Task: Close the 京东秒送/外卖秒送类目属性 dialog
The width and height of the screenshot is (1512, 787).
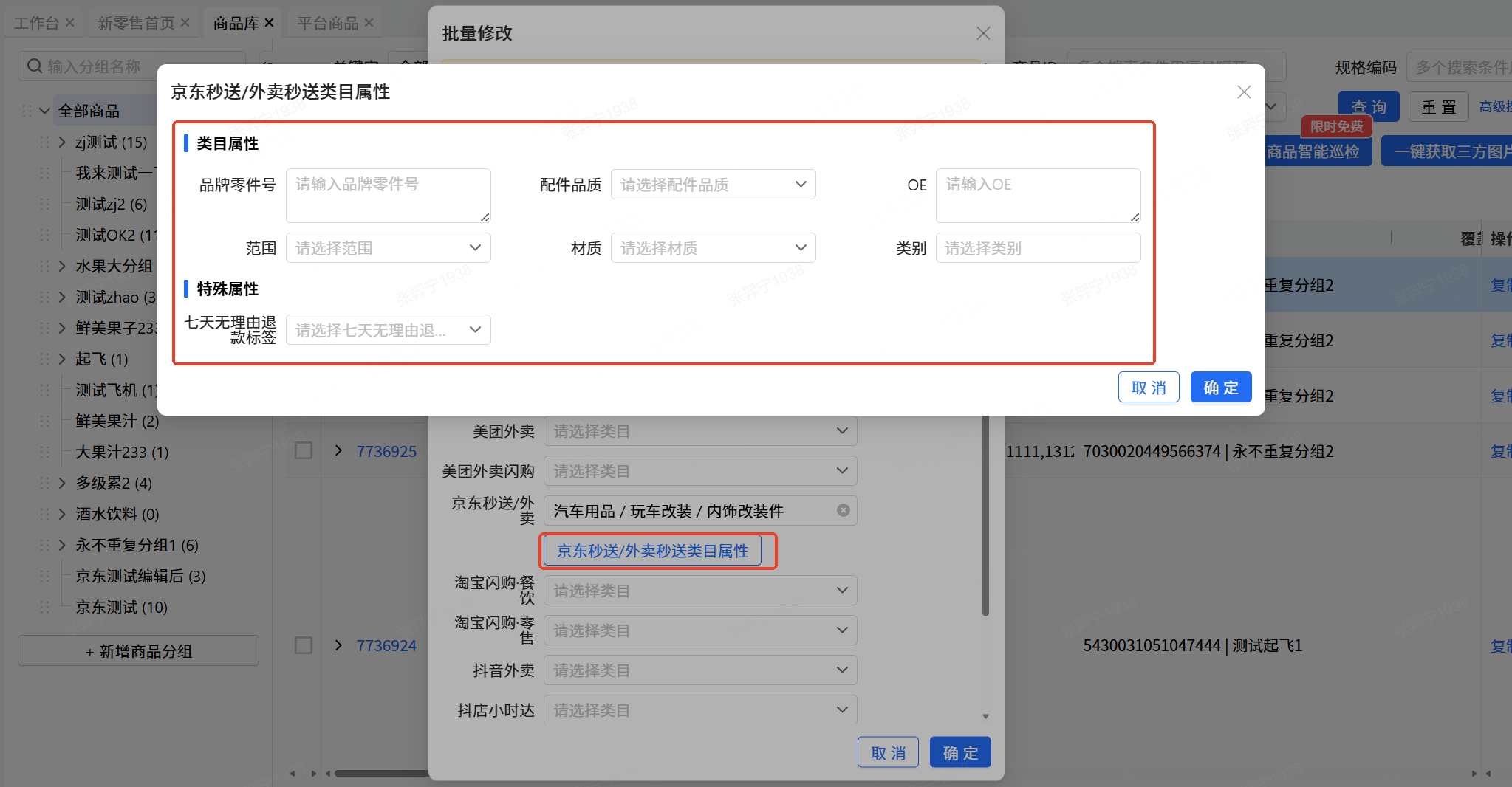Action: [1244, 92]
